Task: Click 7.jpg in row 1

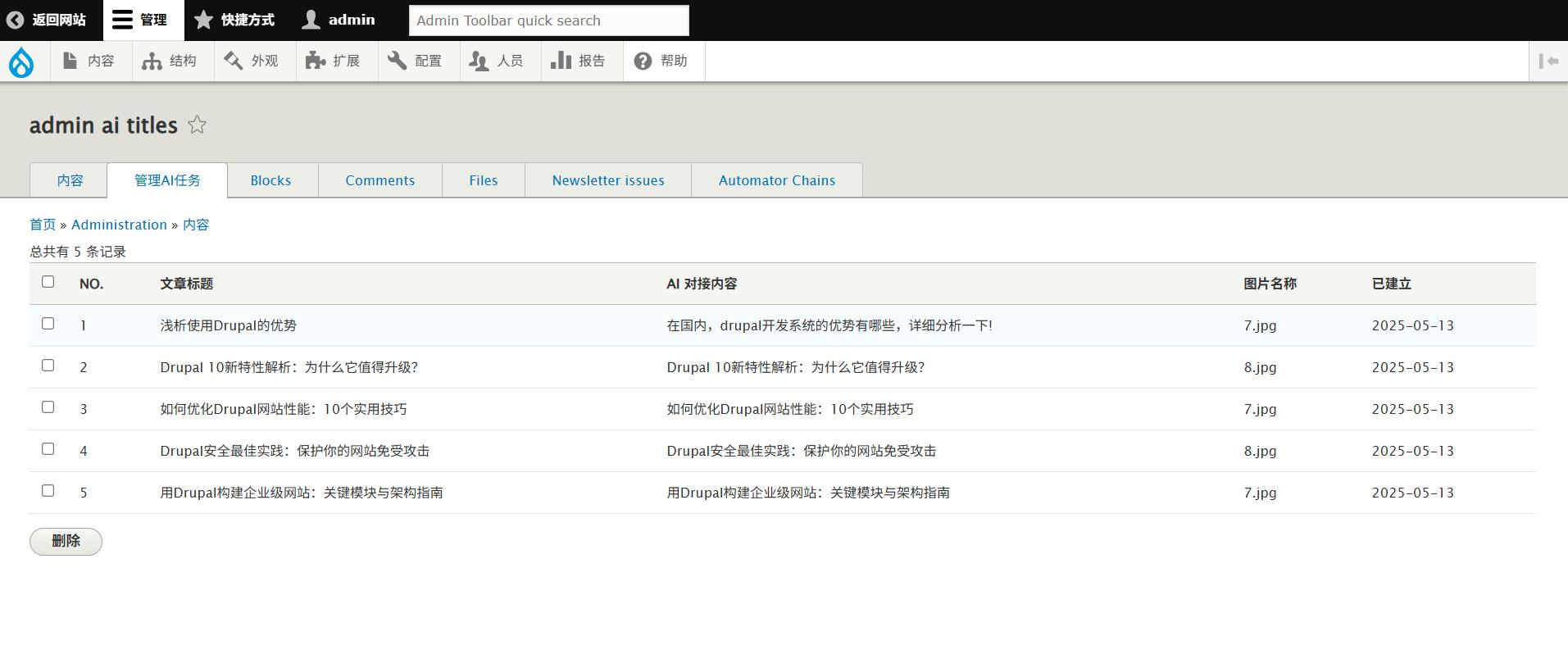Action: 1260,325
